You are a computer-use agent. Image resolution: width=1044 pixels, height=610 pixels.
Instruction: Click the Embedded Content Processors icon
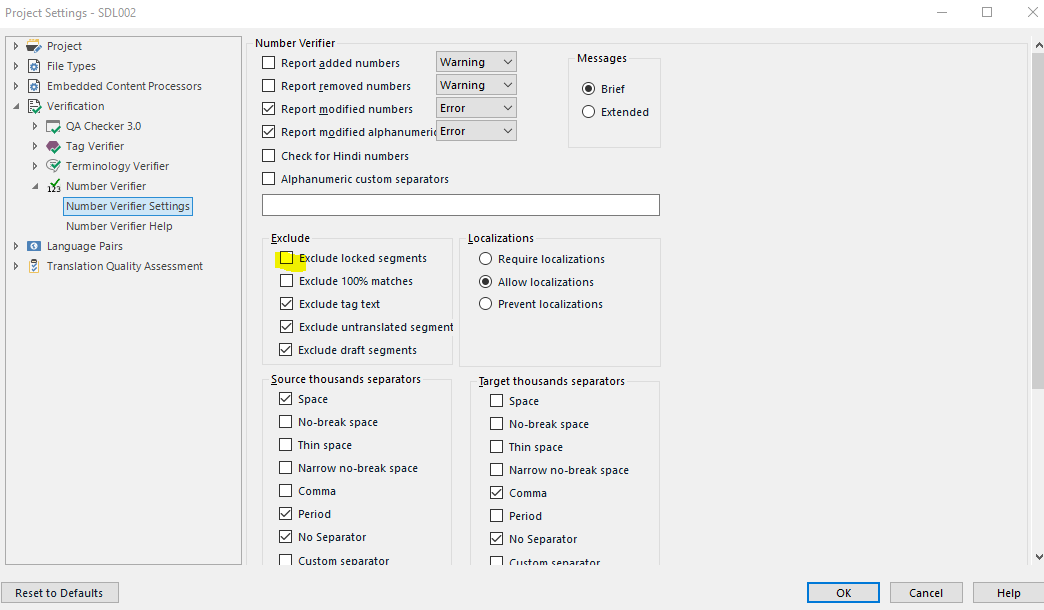[33, 86]
